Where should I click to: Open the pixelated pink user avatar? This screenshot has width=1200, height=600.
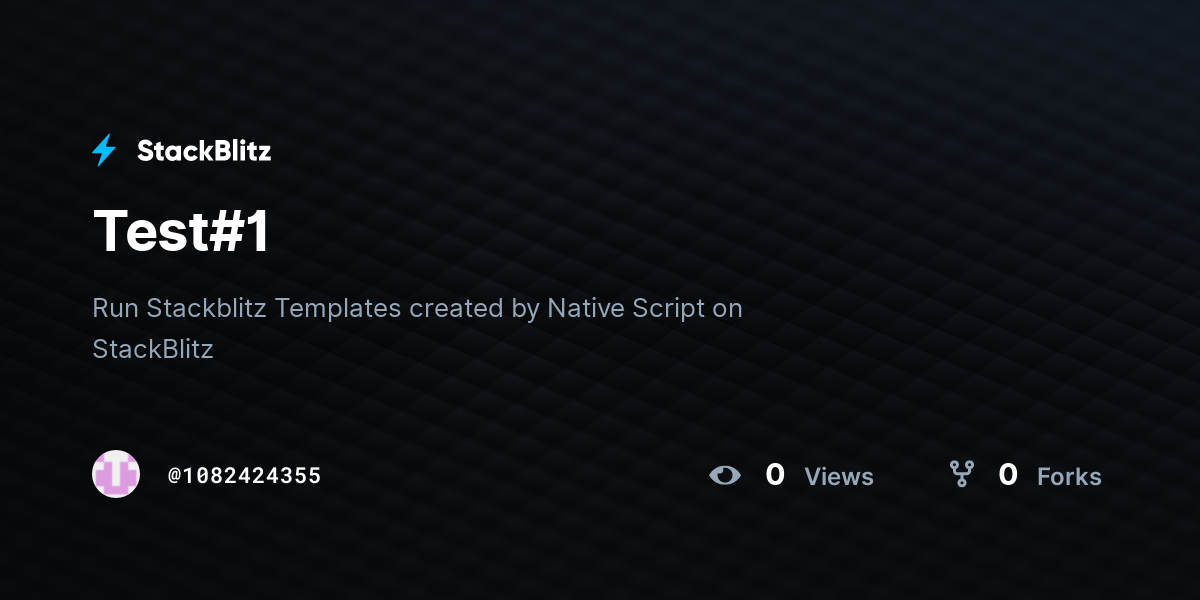(116, 474)
